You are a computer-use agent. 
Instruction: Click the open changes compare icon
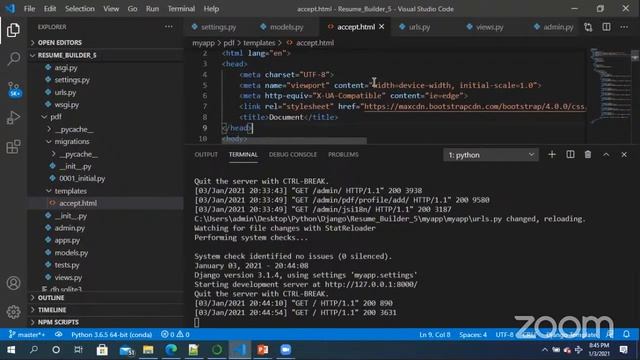[x=588, y=27]
